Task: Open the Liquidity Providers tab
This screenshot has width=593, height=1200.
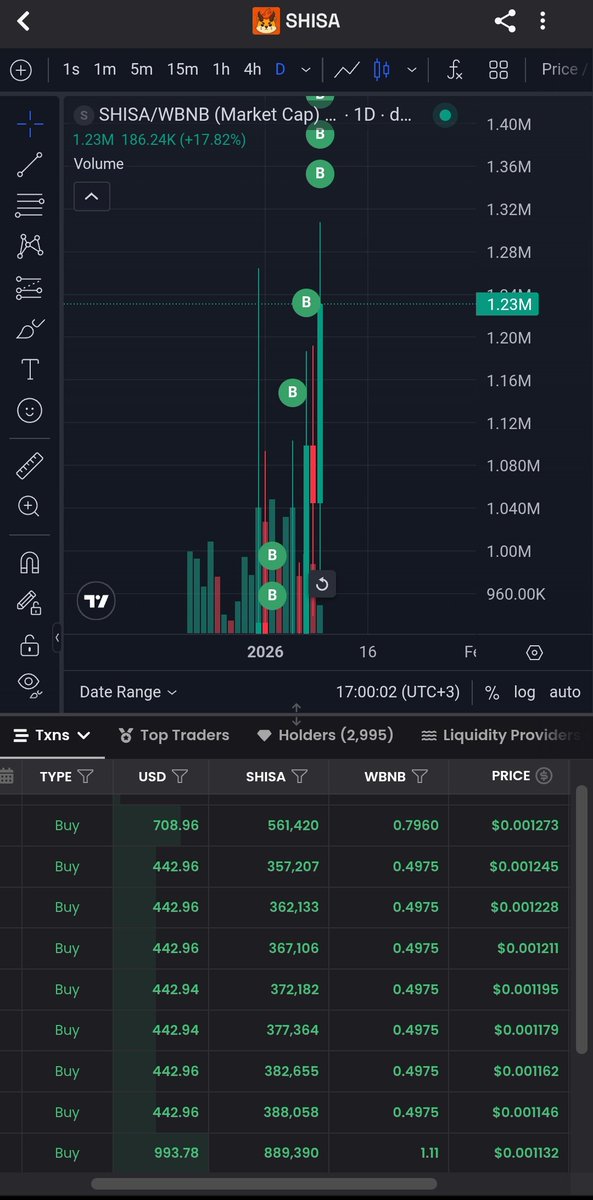Action: click(x=500, y=735)
